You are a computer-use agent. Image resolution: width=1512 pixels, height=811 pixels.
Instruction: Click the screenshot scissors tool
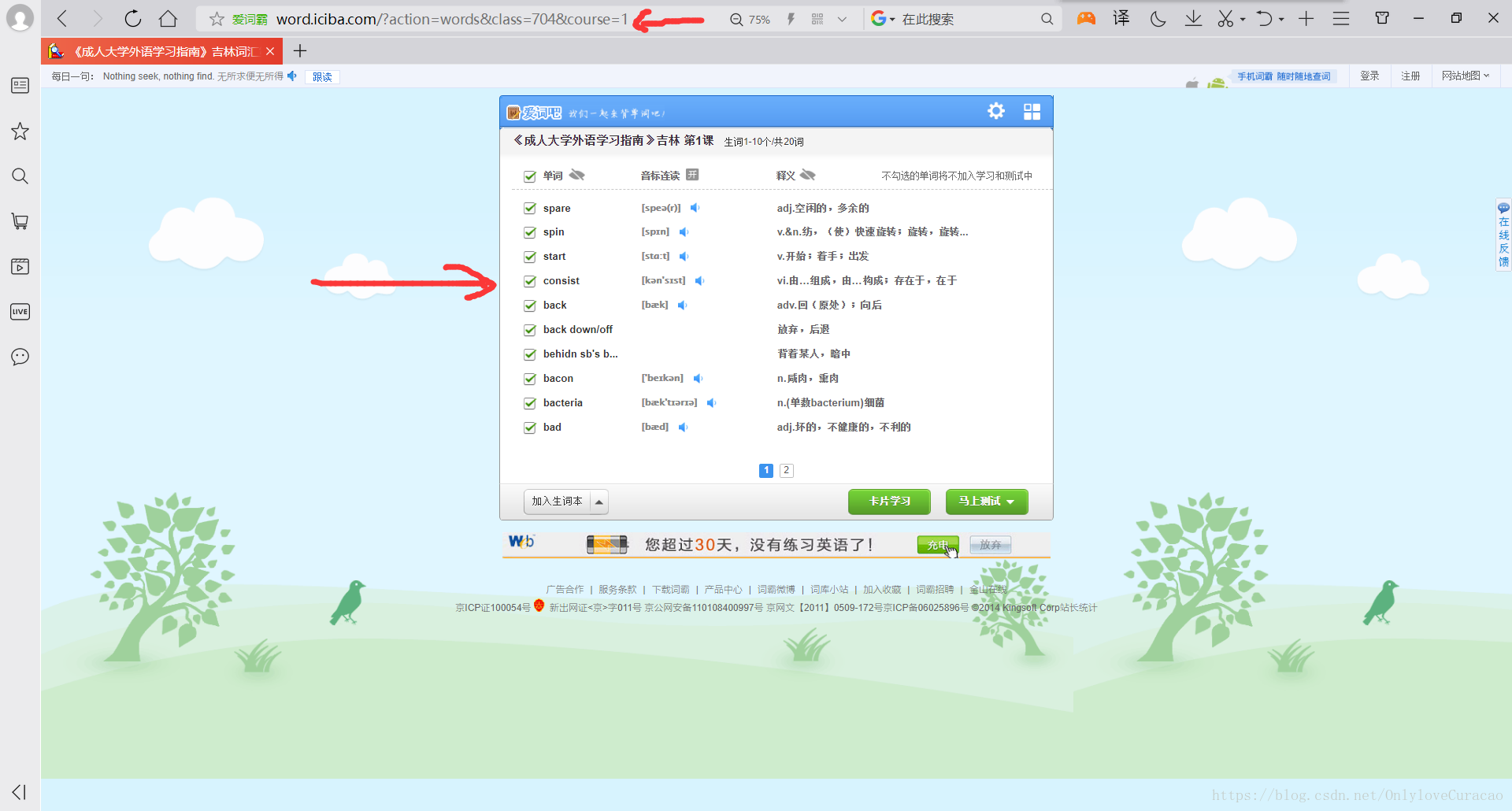click(1225, 19)
